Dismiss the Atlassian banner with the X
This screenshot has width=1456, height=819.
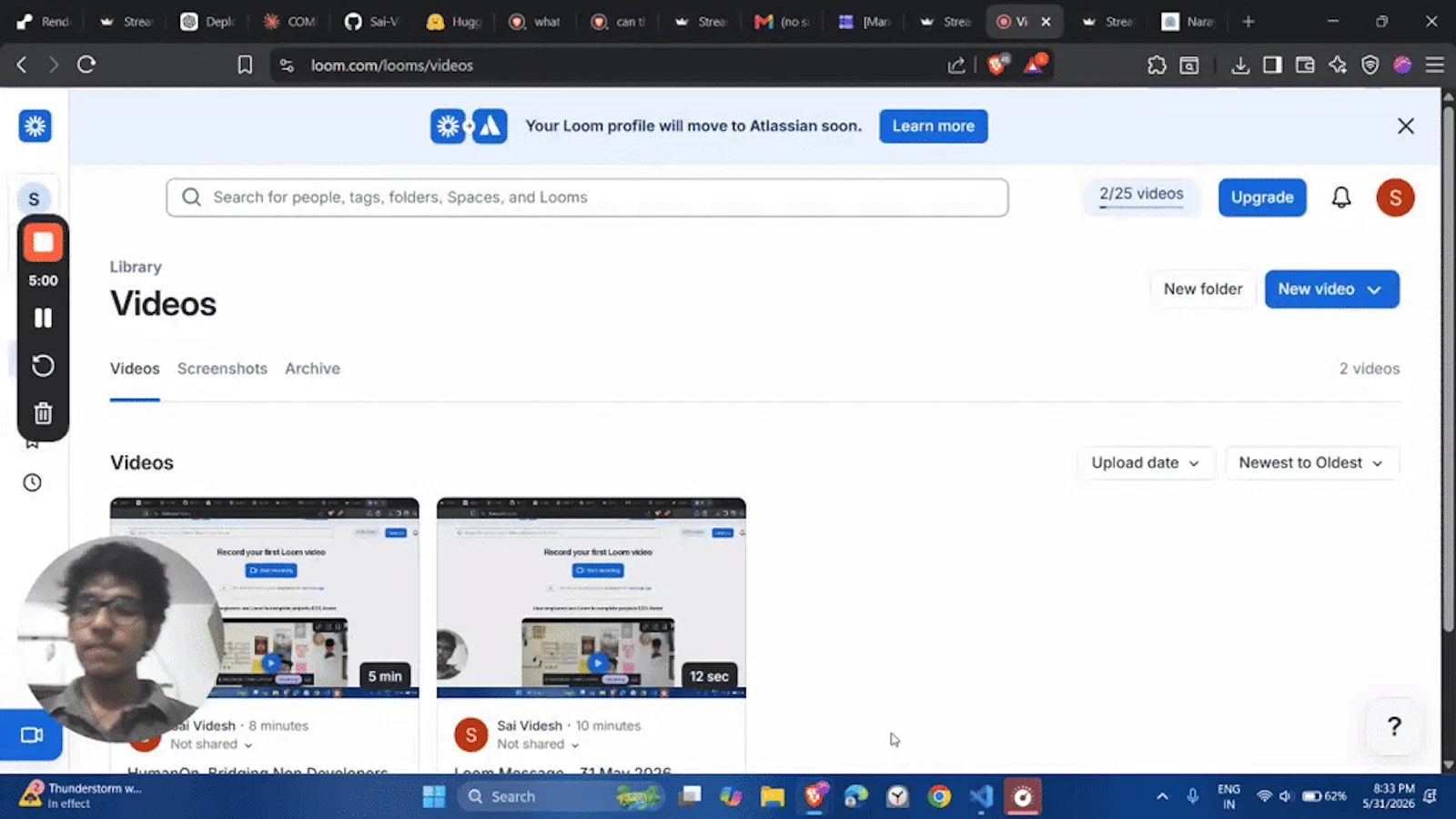[1406, 126]
